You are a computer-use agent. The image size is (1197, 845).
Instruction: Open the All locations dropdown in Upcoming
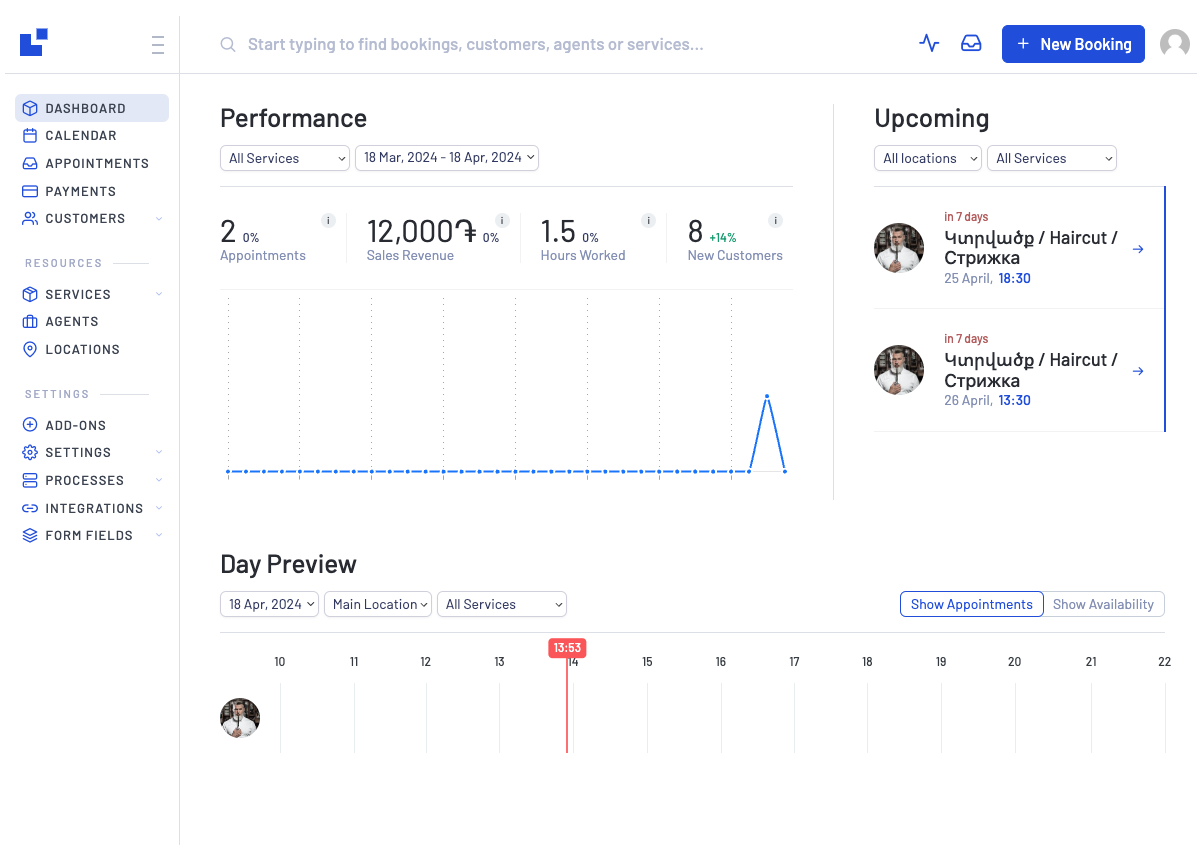pyautogui.click(x=927, y=158)
